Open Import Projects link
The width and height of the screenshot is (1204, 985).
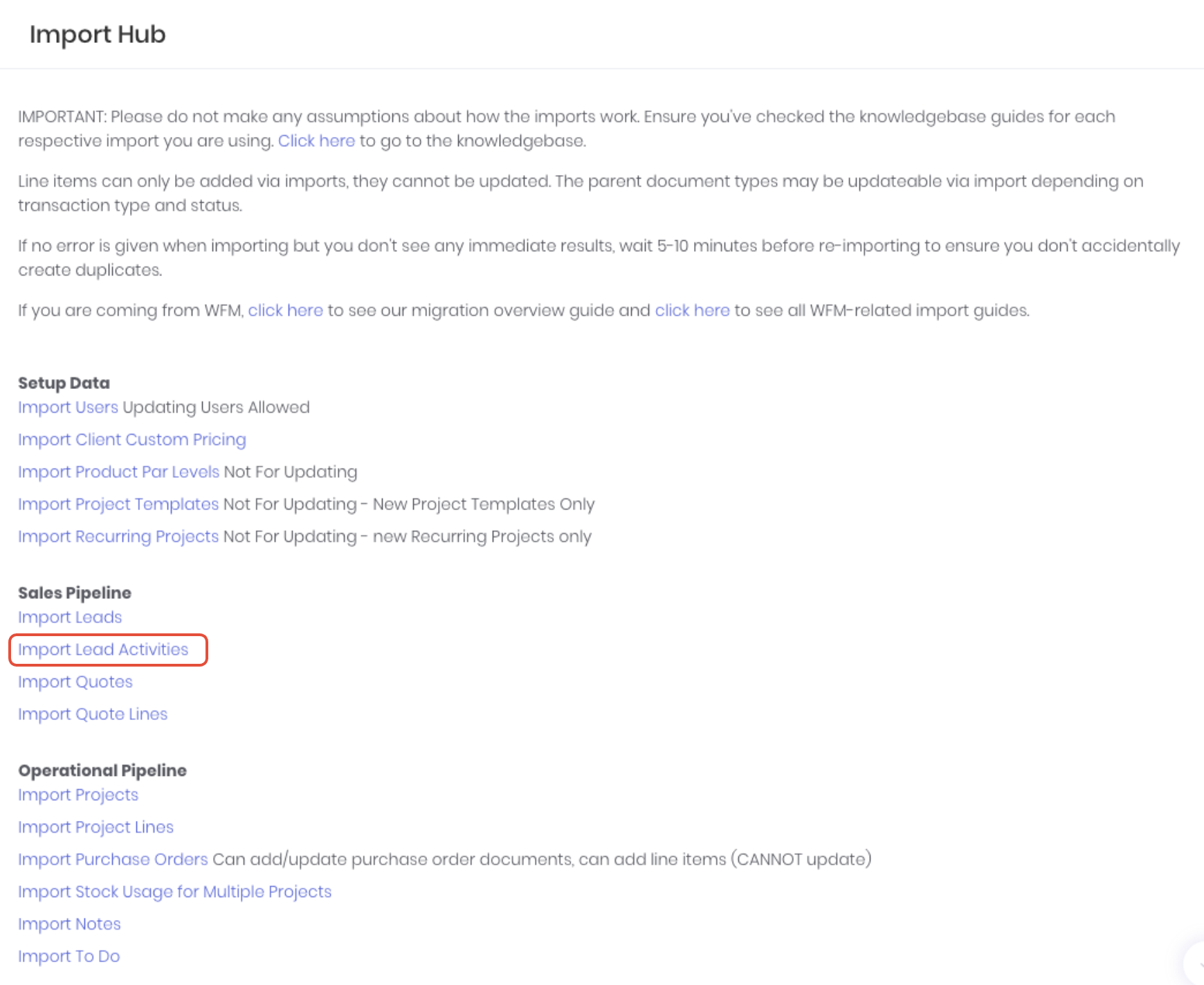click(78, 795)
